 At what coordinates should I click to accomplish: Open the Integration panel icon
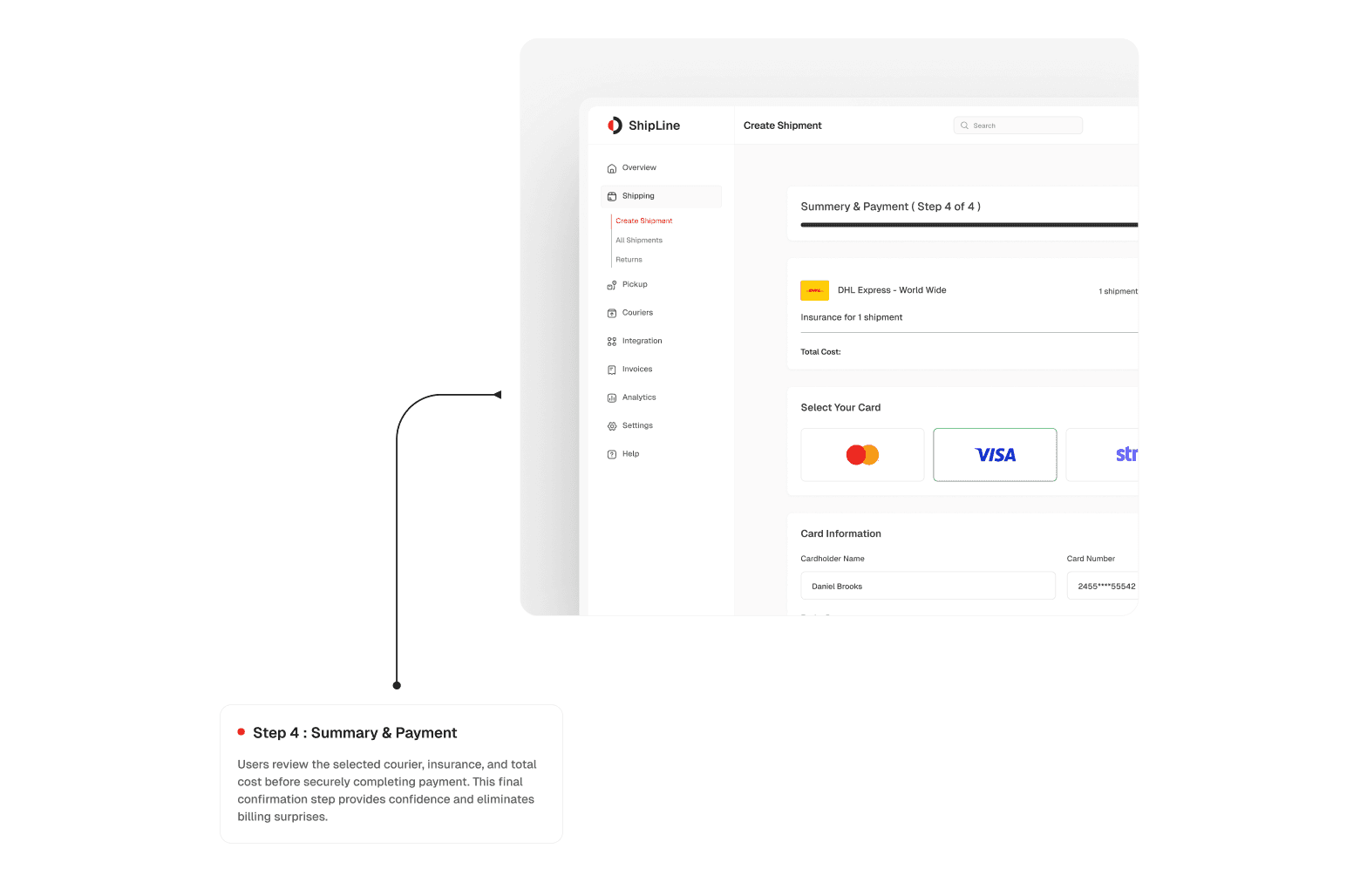coord(612,341)
